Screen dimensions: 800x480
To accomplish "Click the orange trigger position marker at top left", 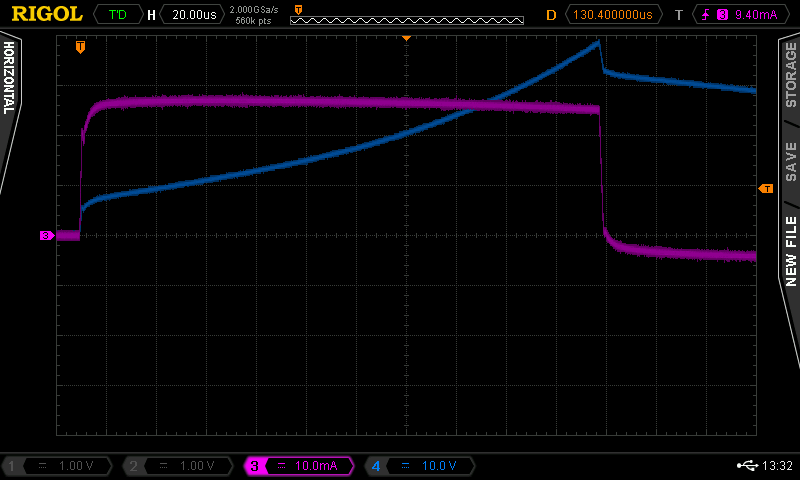I will coord(80,46).
